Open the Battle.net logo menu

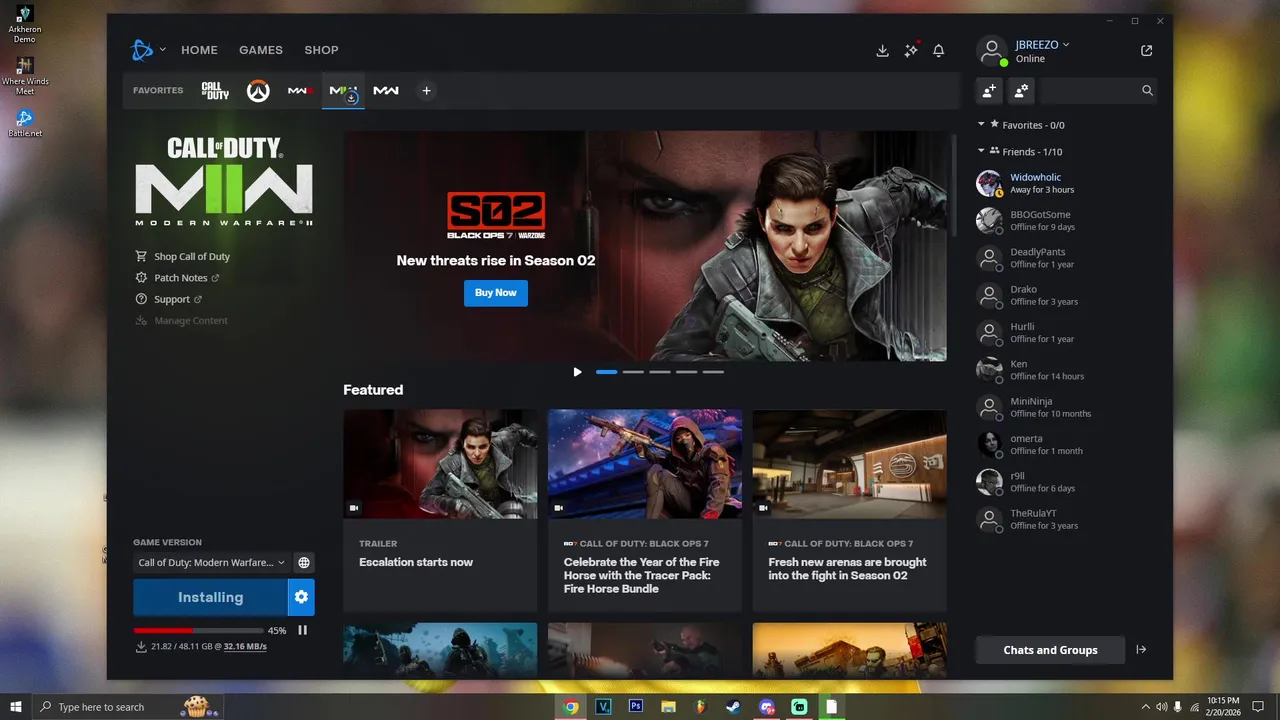pos(146,49)
